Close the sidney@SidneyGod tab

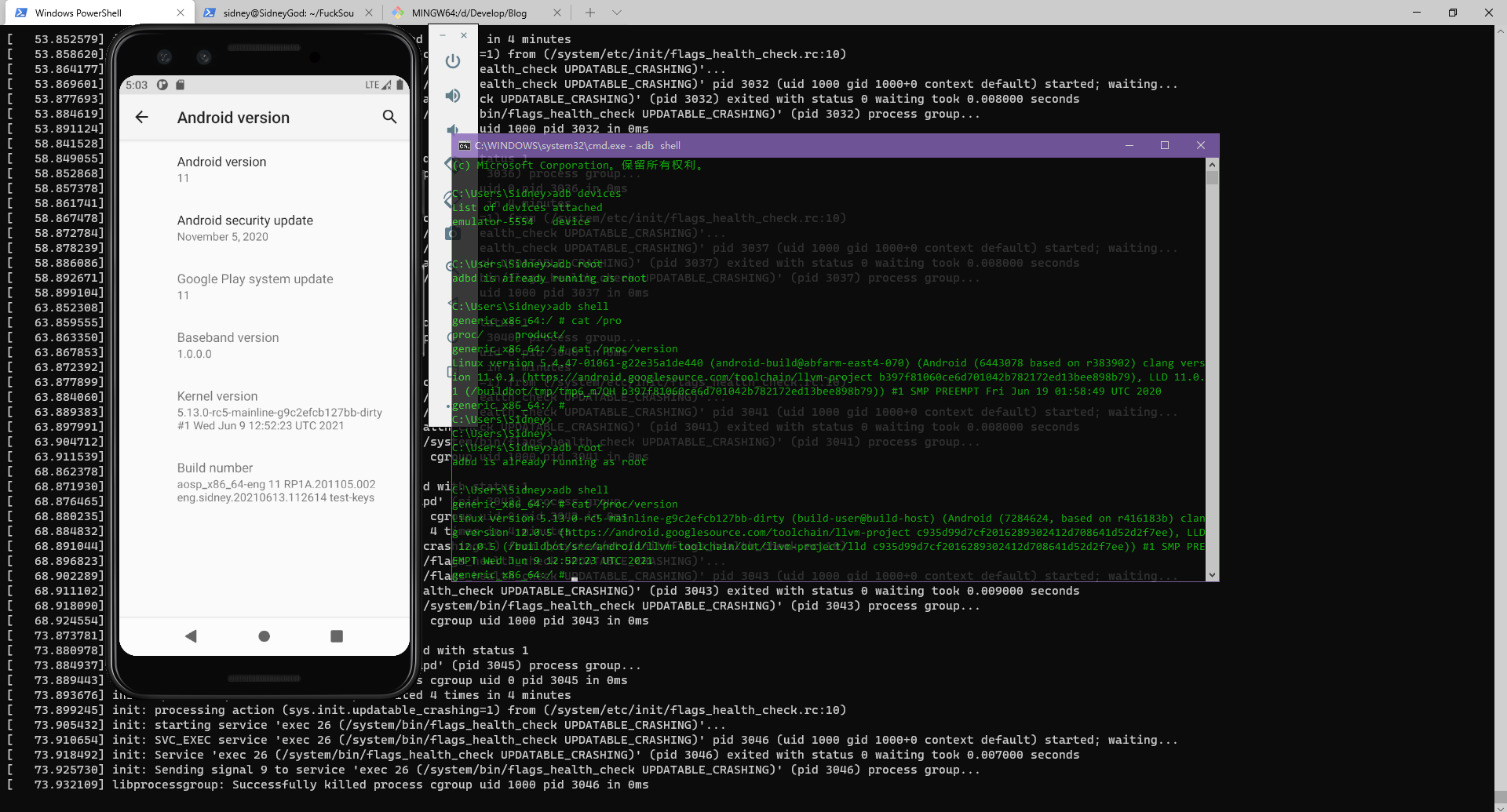click(369, 13)
